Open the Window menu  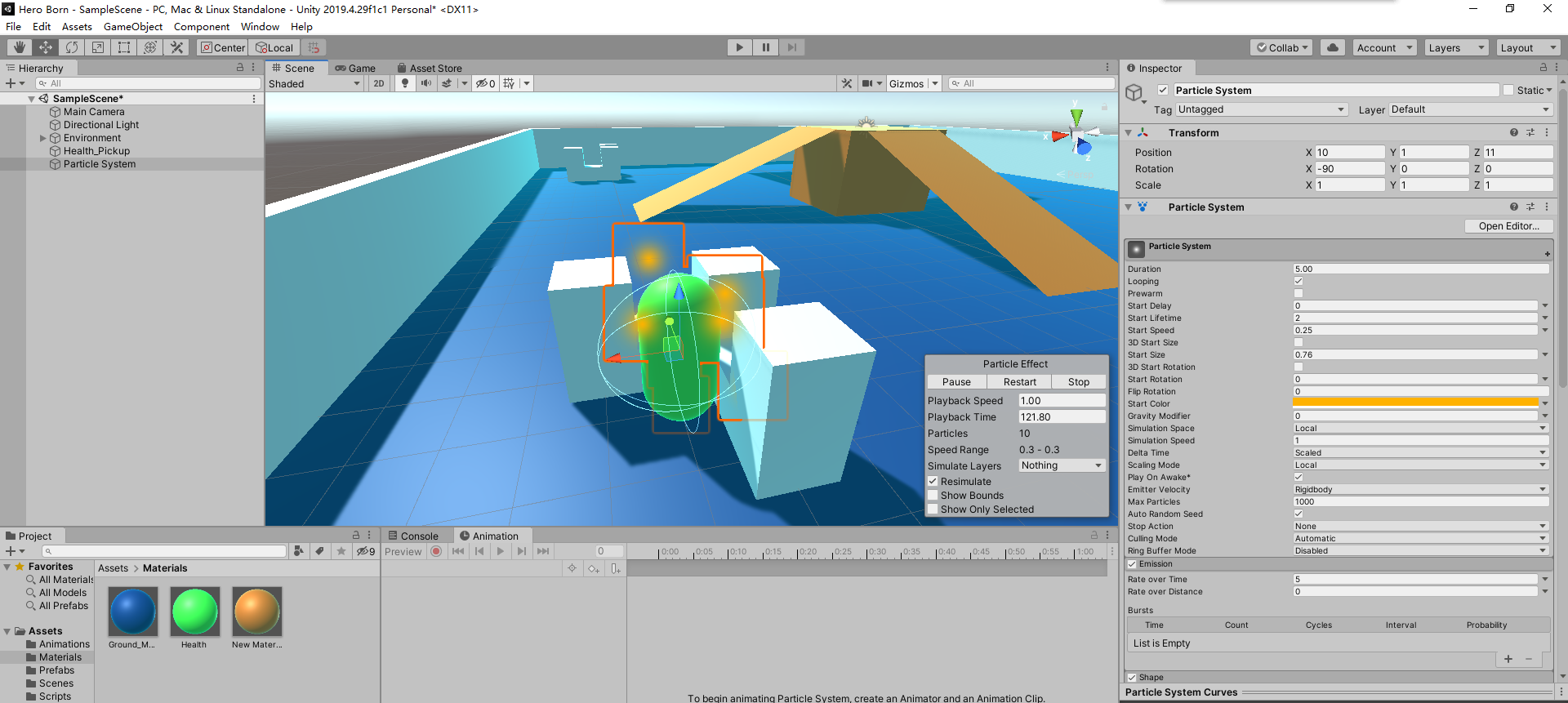coord(260,26)
